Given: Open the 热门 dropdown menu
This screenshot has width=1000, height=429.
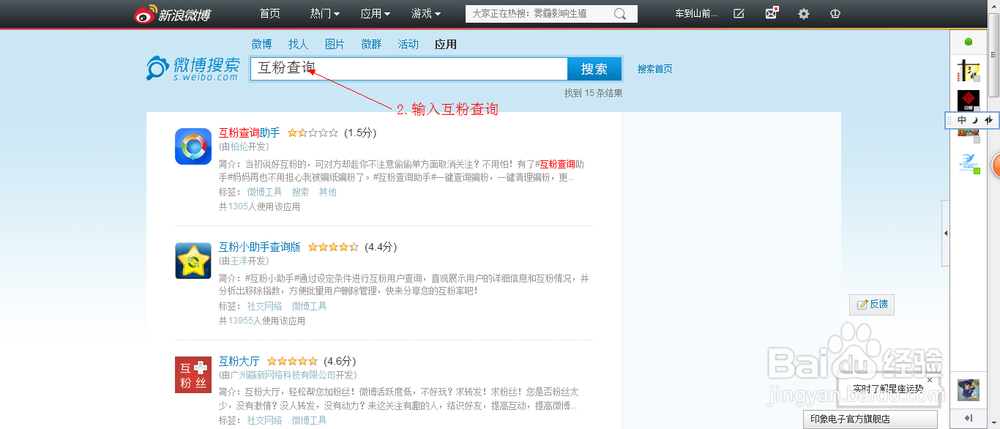Looking at the screenshot, I should [x=325, y=13].
